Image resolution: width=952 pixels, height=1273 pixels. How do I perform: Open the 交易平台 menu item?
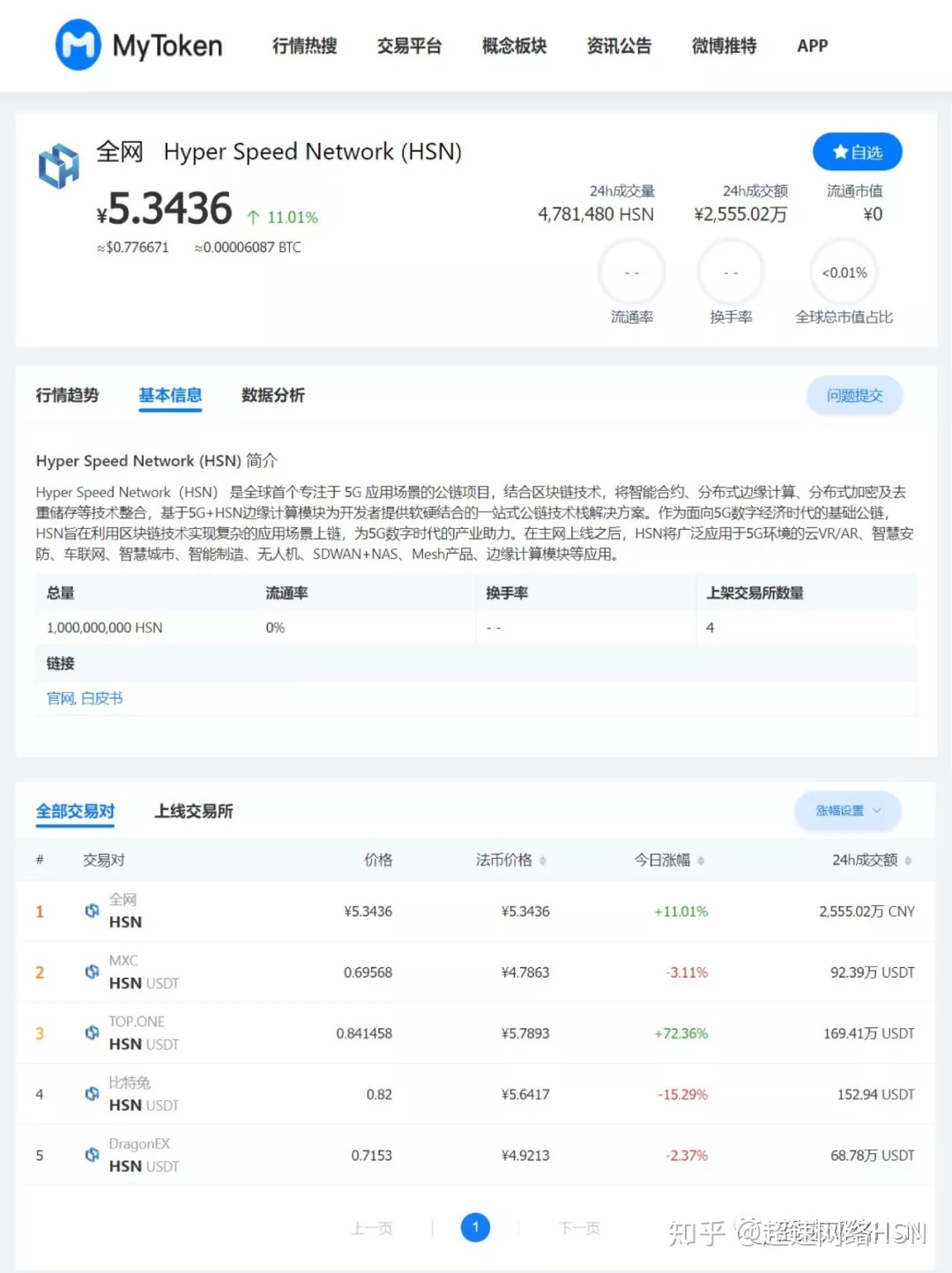[x=410, y=46]
